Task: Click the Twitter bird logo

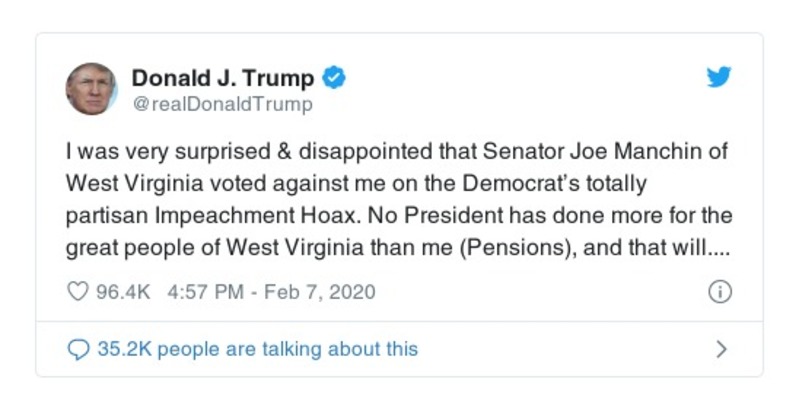Action: click(x=719, y=78)
